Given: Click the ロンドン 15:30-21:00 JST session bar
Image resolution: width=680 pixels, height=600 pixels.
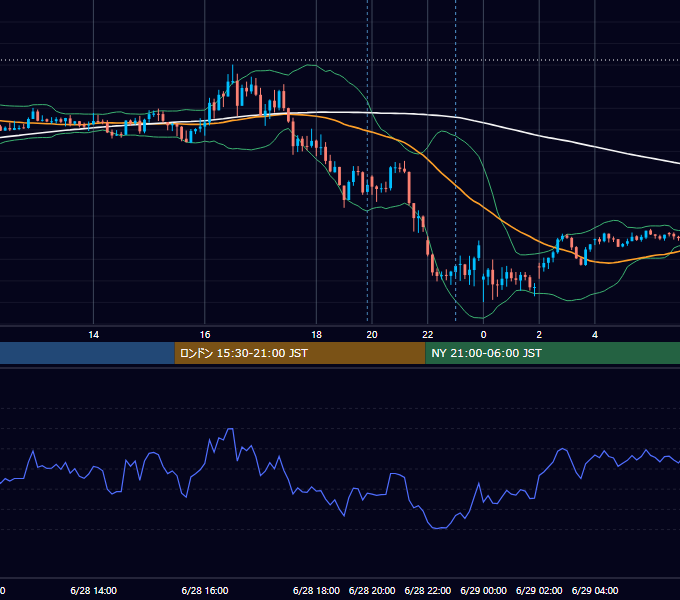Looking at the screenshot, I should click(300, 353).
